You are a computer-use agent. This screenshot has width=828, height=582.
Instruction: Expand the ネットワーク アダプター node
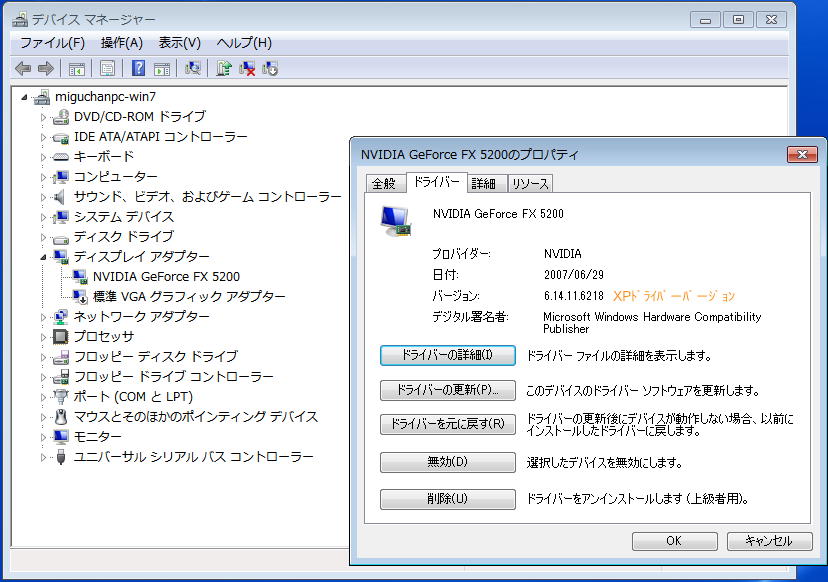[43, 317]
